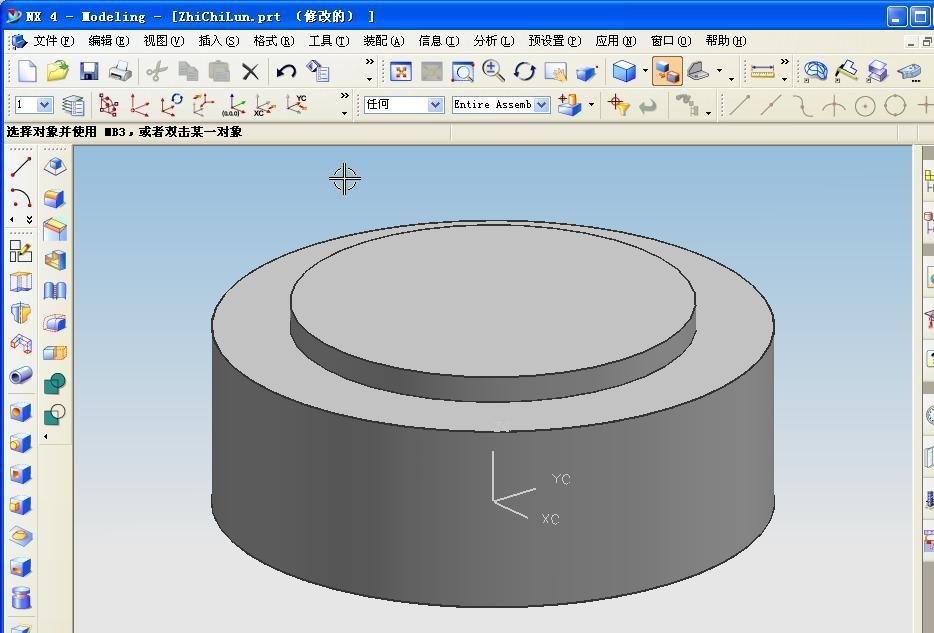Click the Undo arrow icon
This screenshot has width=934, height=633.
(x=286, y=71)
